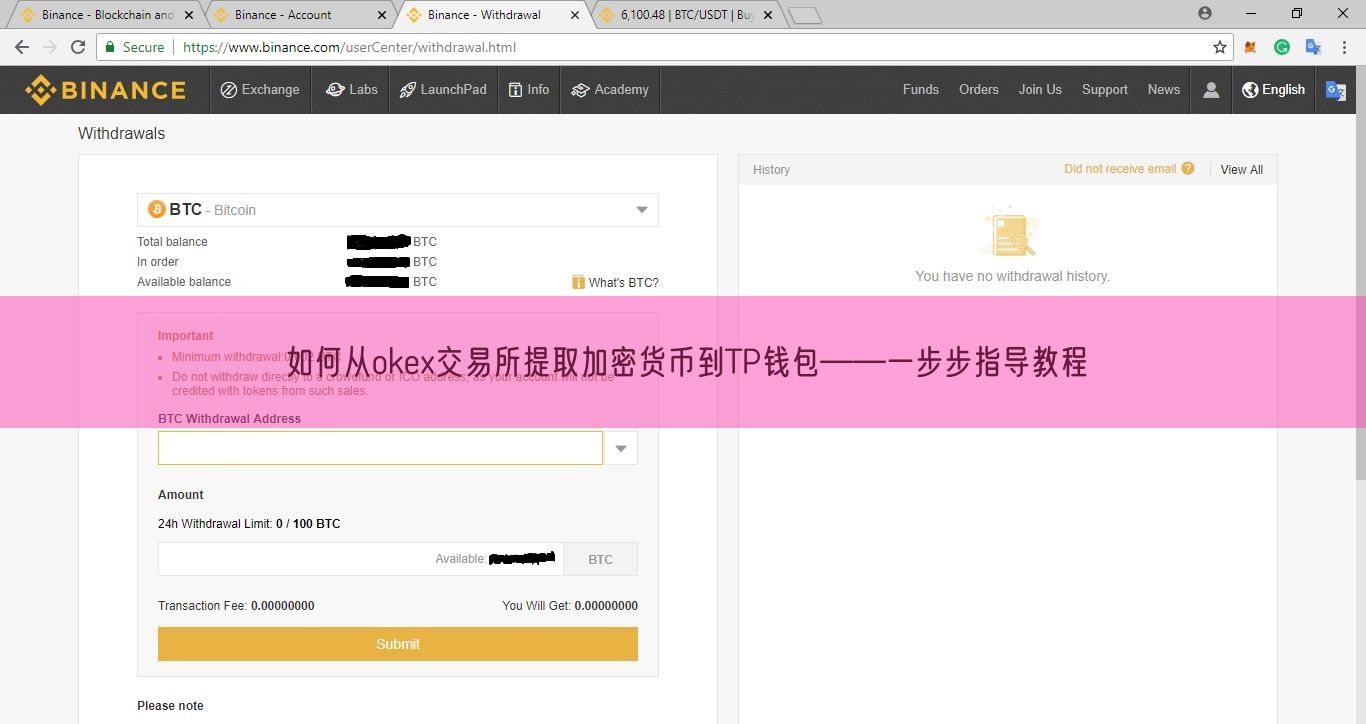Expand the saved withdrawal address dropdown
Viewport: 1366px width, 724px height.
[621, 448]
